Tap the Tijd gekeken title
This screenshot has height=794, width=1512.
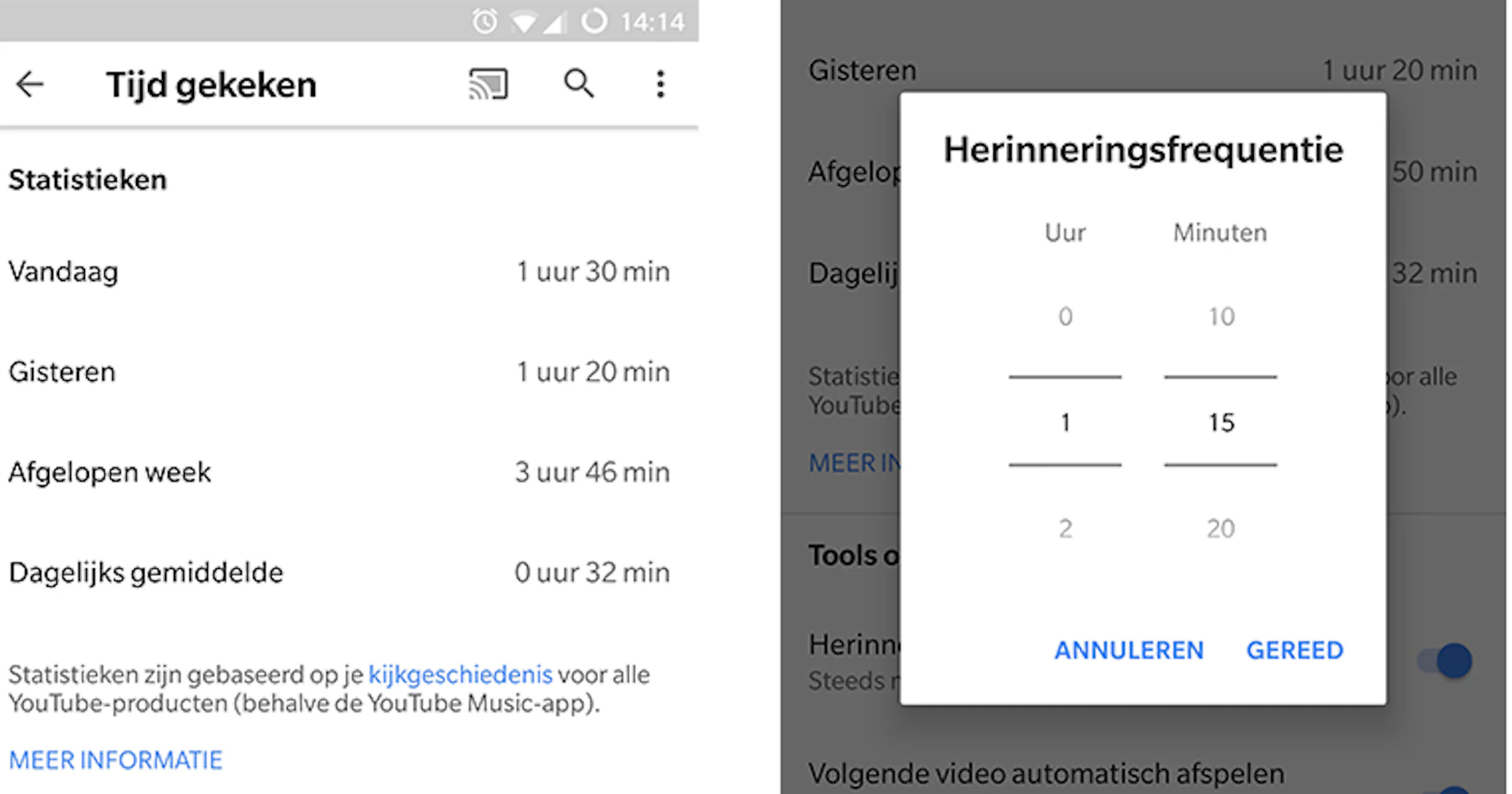pos(211,85)
